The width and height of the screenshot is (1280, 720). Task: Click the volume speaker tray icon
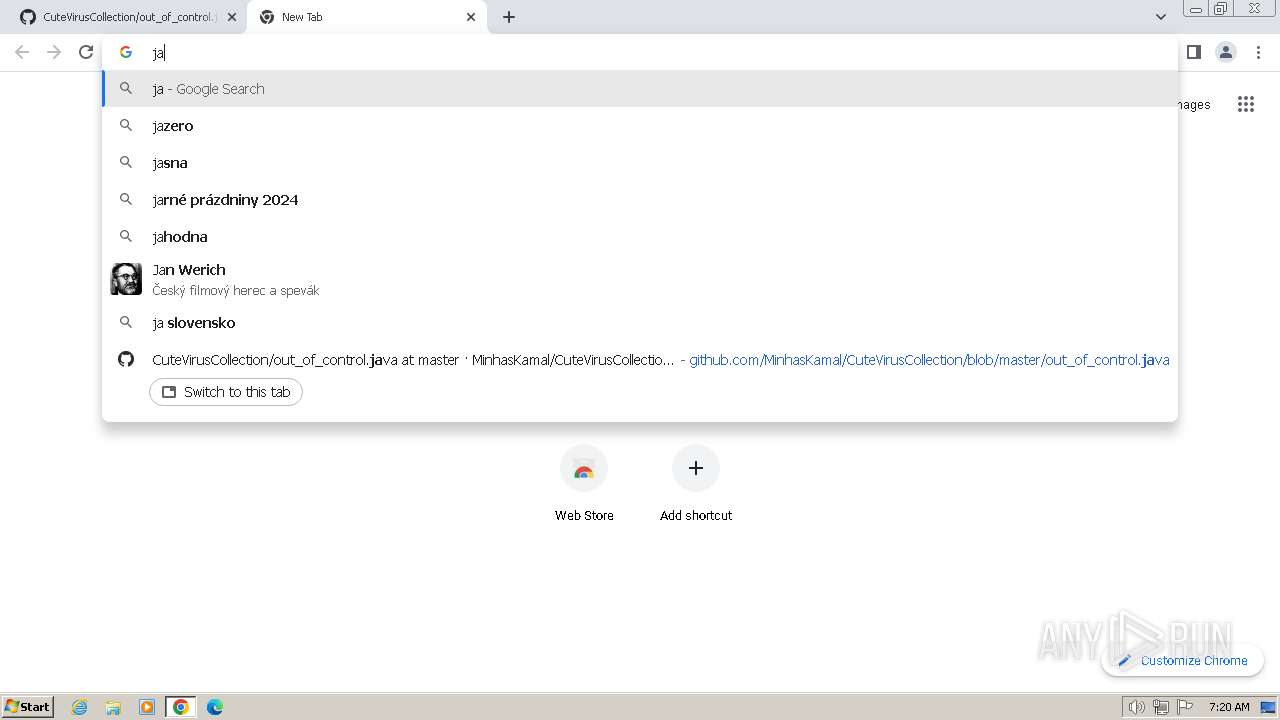(1136, 707)
